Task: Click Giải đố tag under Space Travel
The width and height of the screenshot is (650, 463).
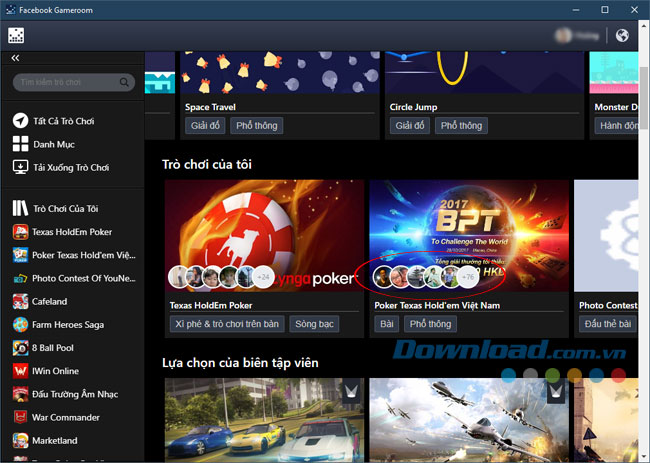Action: coord(205,126)
